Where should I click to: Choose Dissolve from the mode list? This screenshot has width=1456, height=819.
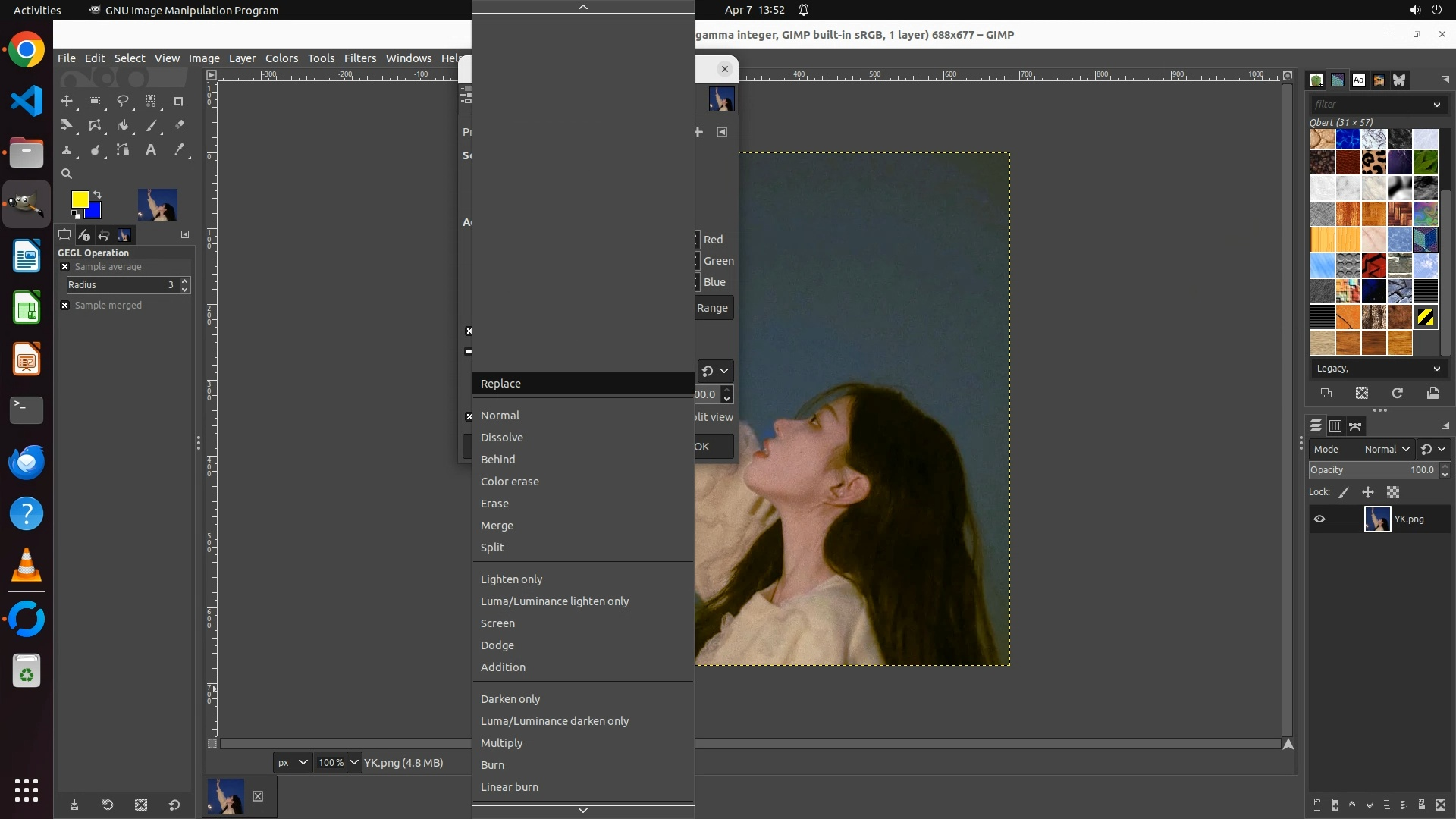[x=501, y=438]
